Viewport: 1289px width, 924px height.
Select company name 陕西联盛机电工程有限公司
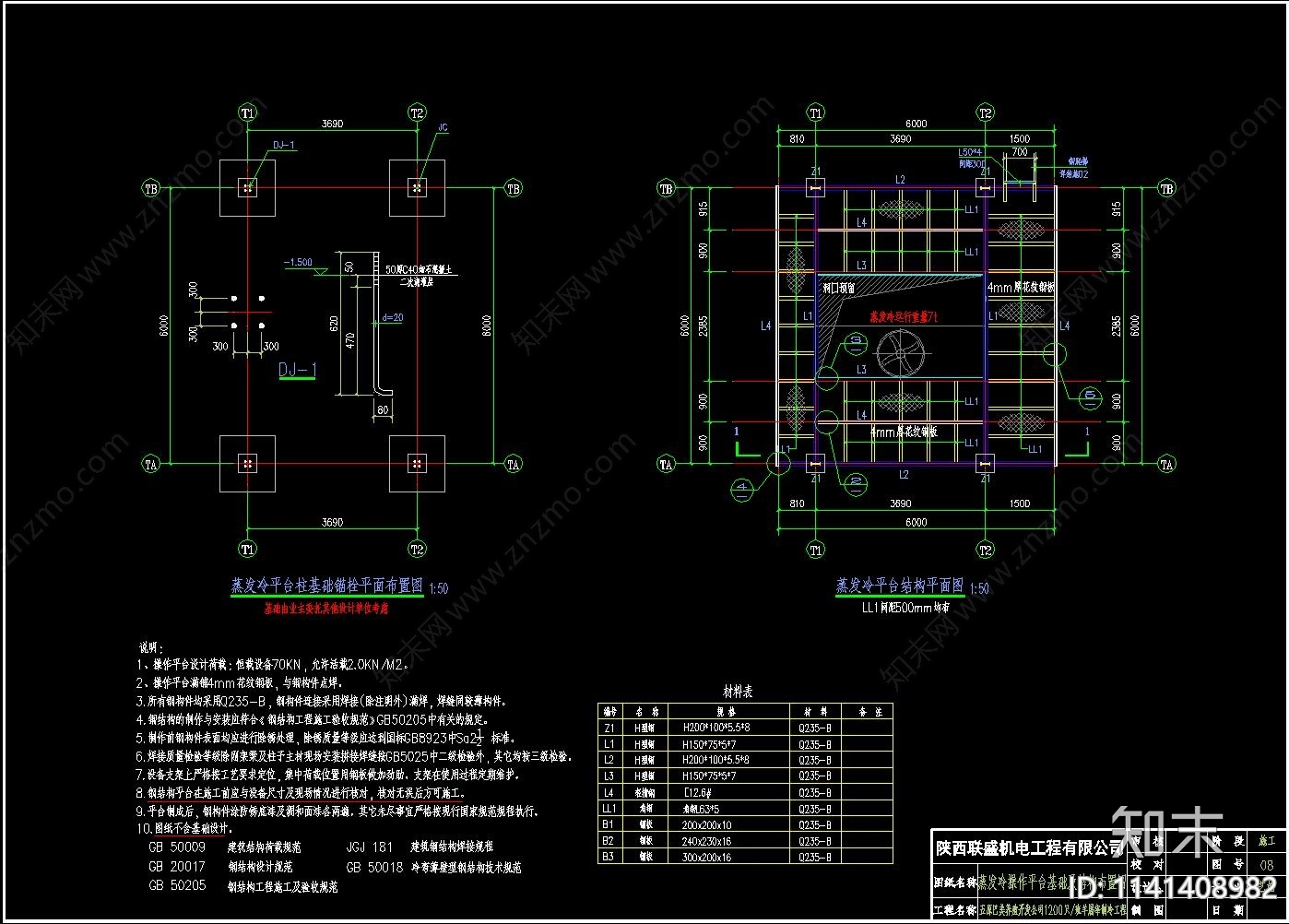(x=1031, y=847)
